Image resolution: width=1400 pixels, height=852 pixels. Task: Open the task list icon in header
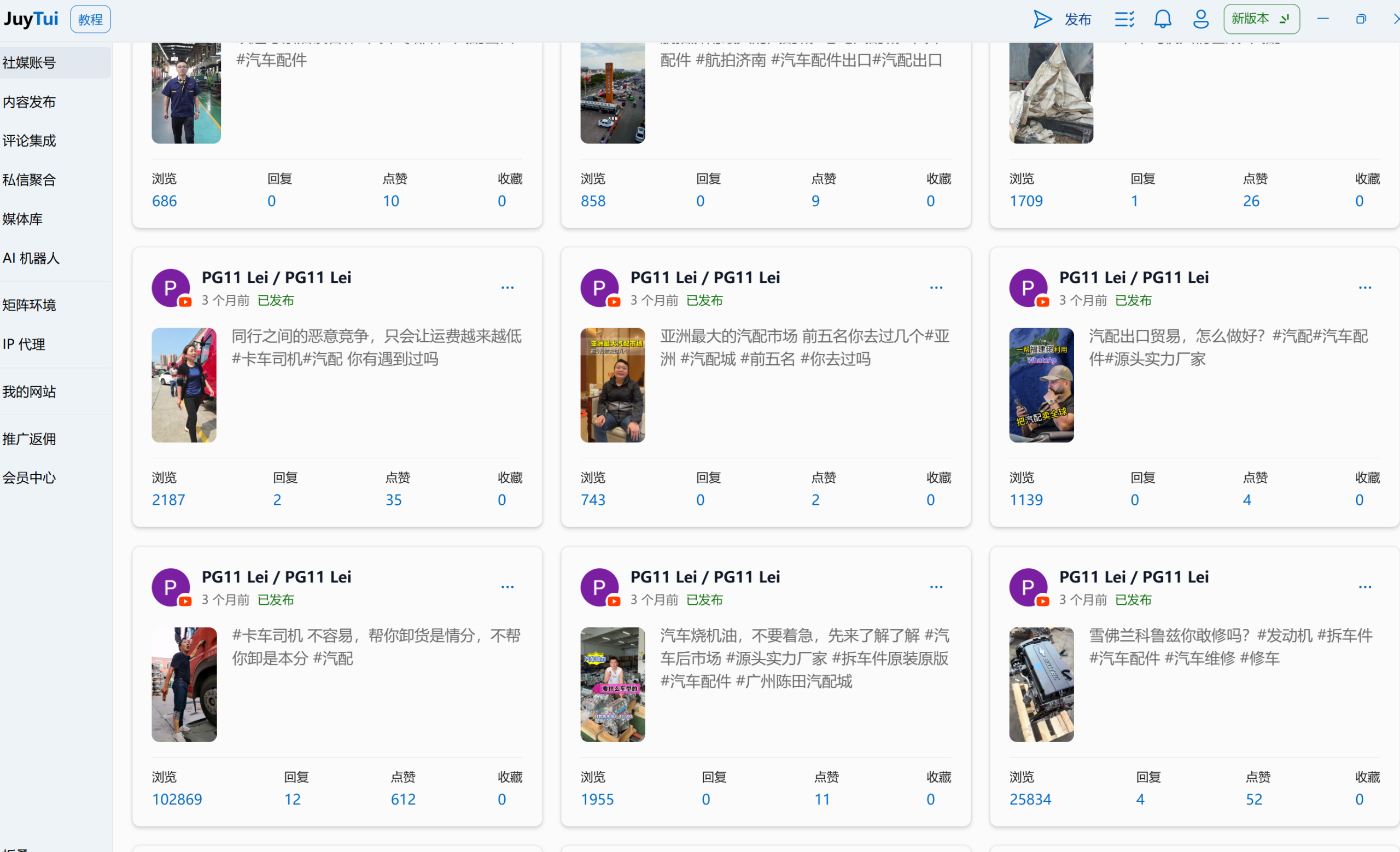click(1124, 19)
